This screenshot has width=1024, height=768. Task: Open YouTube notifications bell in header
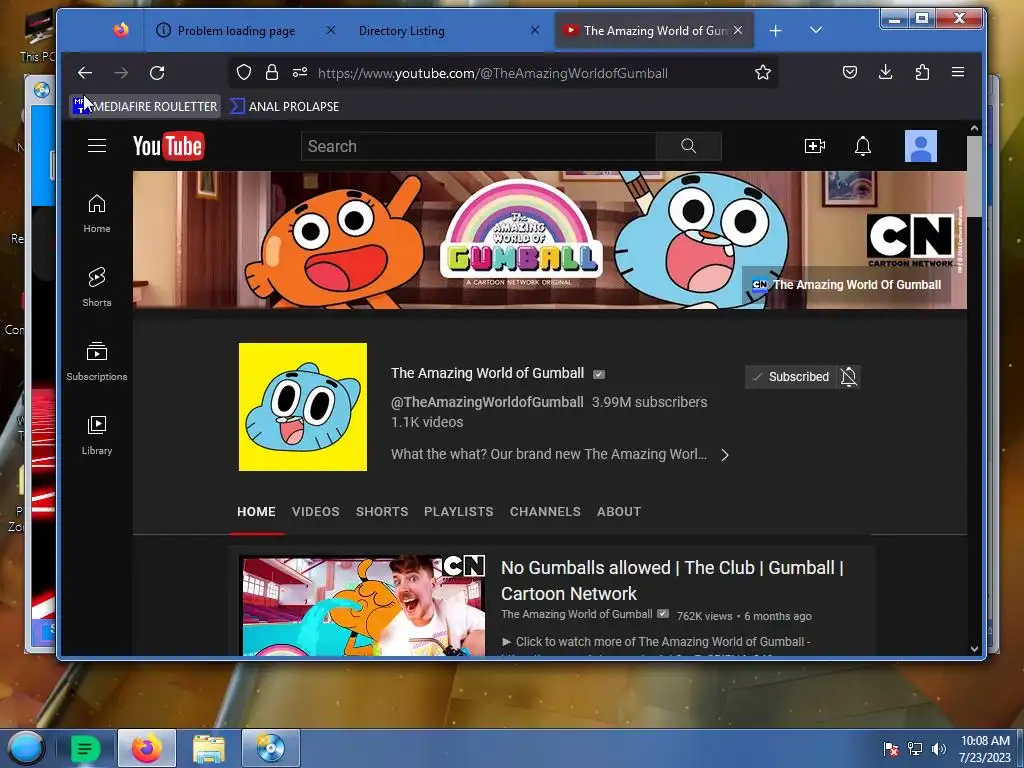coord(863,146)
